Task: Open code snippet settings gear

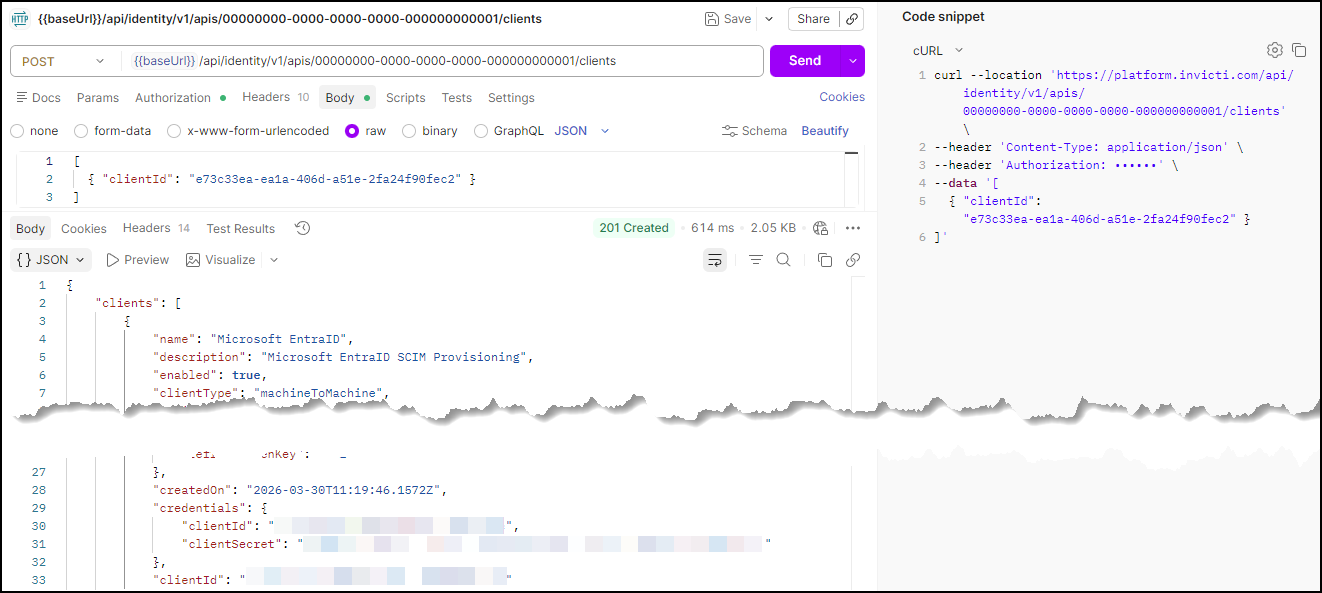Action: tap(1274, 50)
